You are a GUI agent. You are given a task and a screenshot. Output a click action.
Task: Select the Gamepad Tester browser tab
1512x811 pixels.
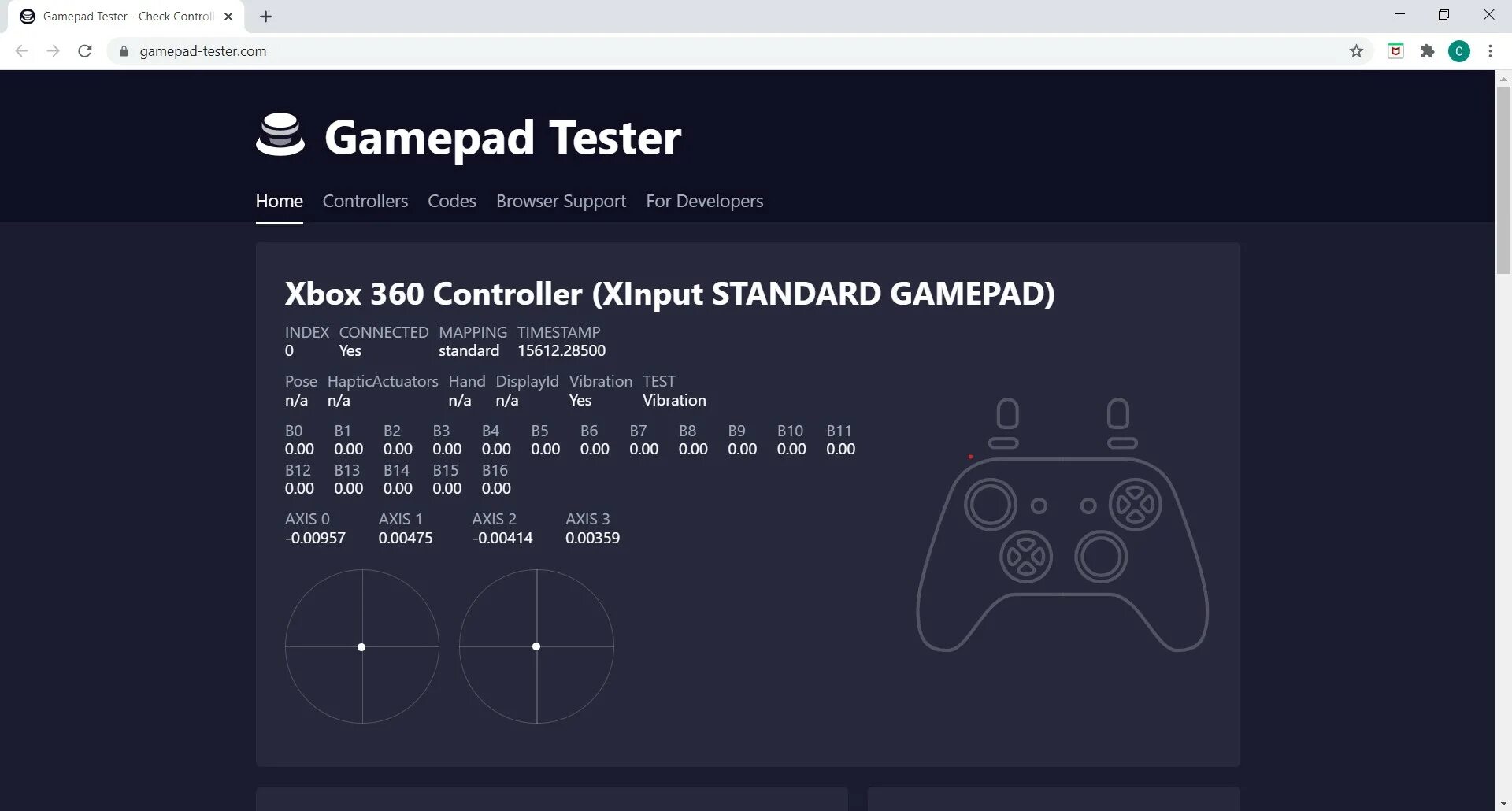click(126, 17)
